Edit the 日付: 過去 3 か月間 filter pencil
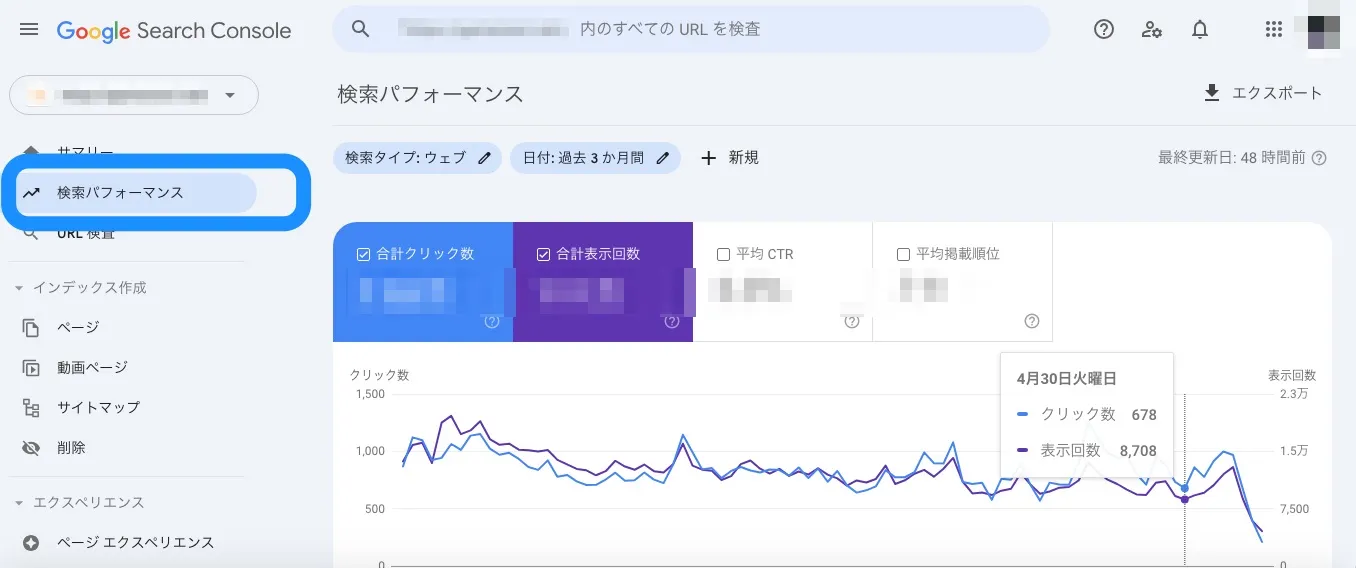This screenshot has height=568, width=1356. tap(663, 158)
